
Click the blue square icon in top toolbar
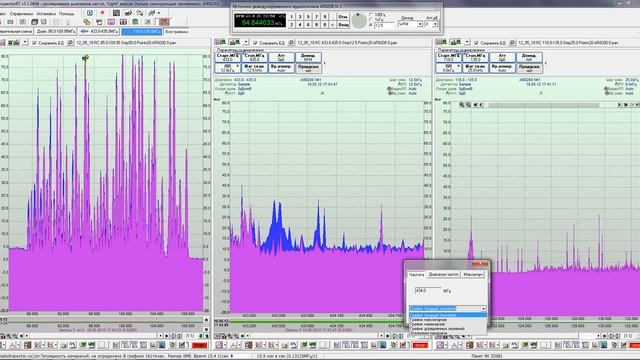pos(89,13)
